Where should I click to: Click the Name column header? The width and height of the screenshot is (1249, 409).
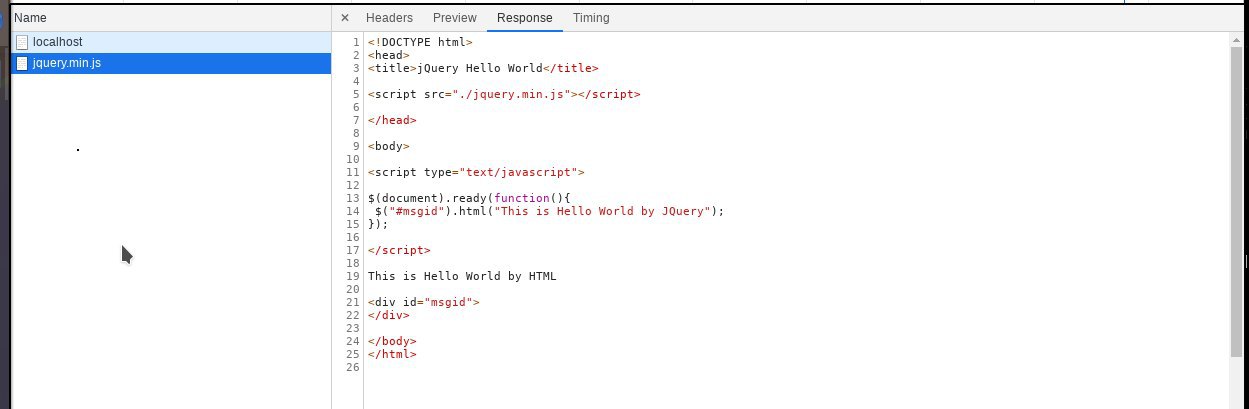pyautogui.click(x=171, y=18)
